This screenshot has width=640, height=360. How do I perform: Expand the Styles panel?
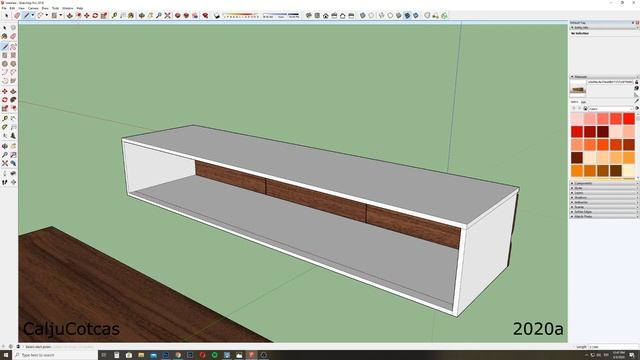604,188
